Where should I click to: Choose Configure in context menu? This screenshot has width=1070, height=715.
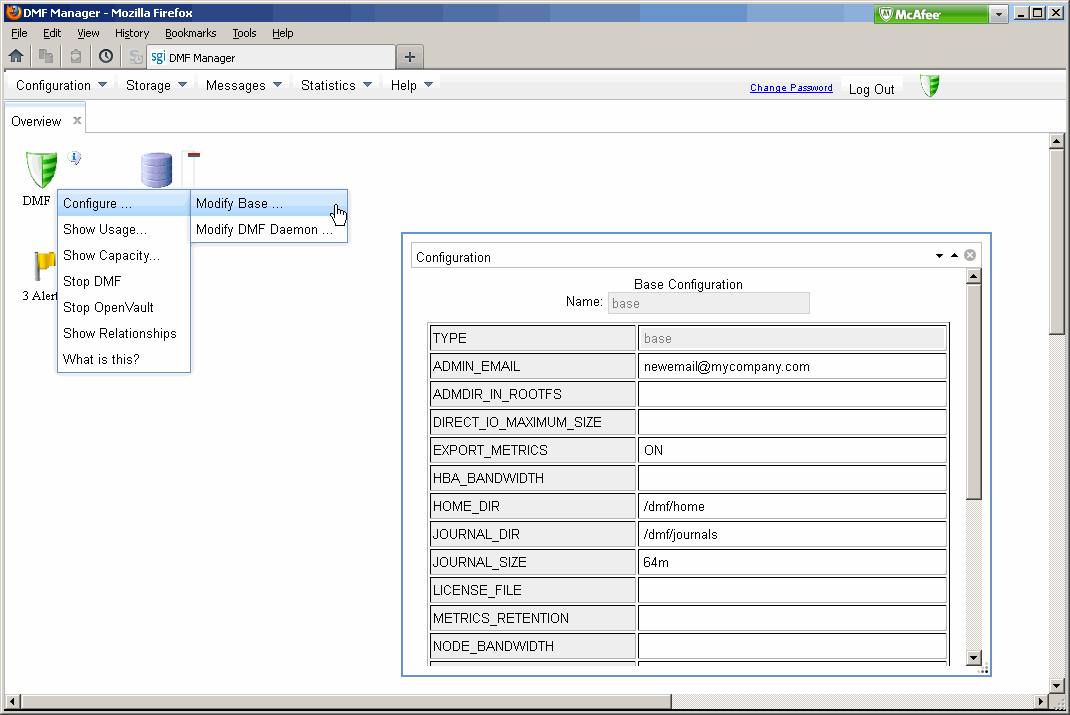point(124,203)
